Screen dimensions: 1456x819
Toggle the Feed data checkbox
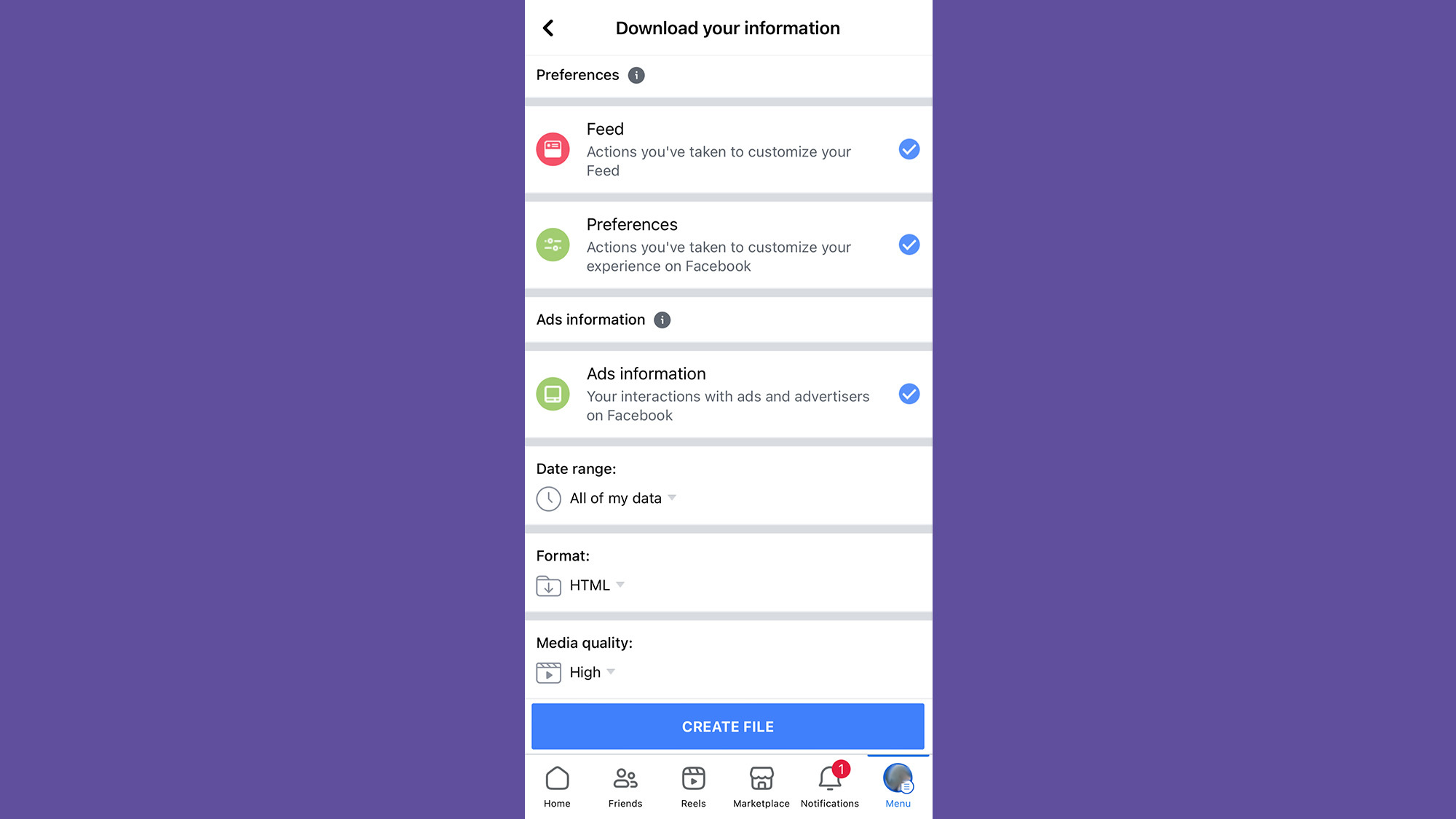(x=909, y=149)
